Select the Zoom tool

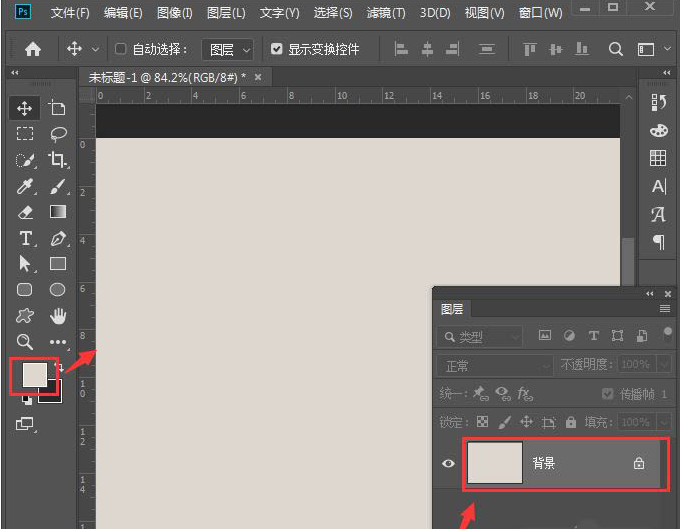(25, 342)
